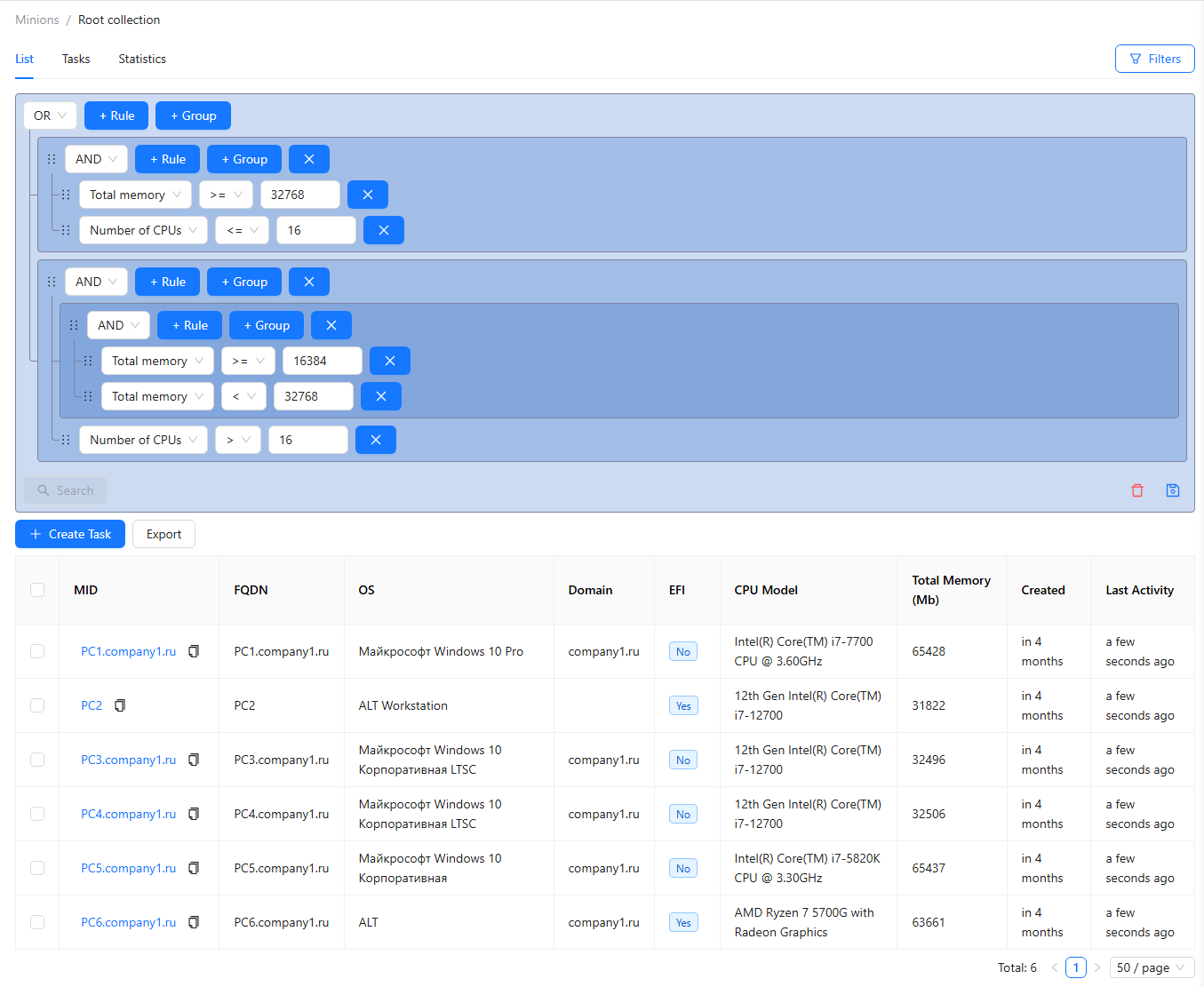Open the Number of CPUs field dropdown with > 16
The image size is (1204, 987).
[143, 440]
